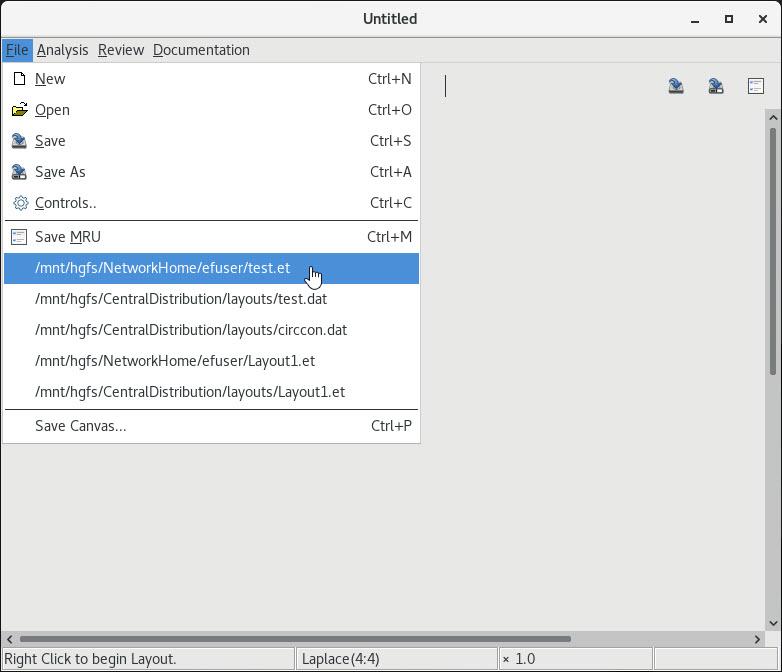Choose Open with the folder icon
Image resolution: width=782 pixels, height=672 pixels.
click(x=52, y=110)
